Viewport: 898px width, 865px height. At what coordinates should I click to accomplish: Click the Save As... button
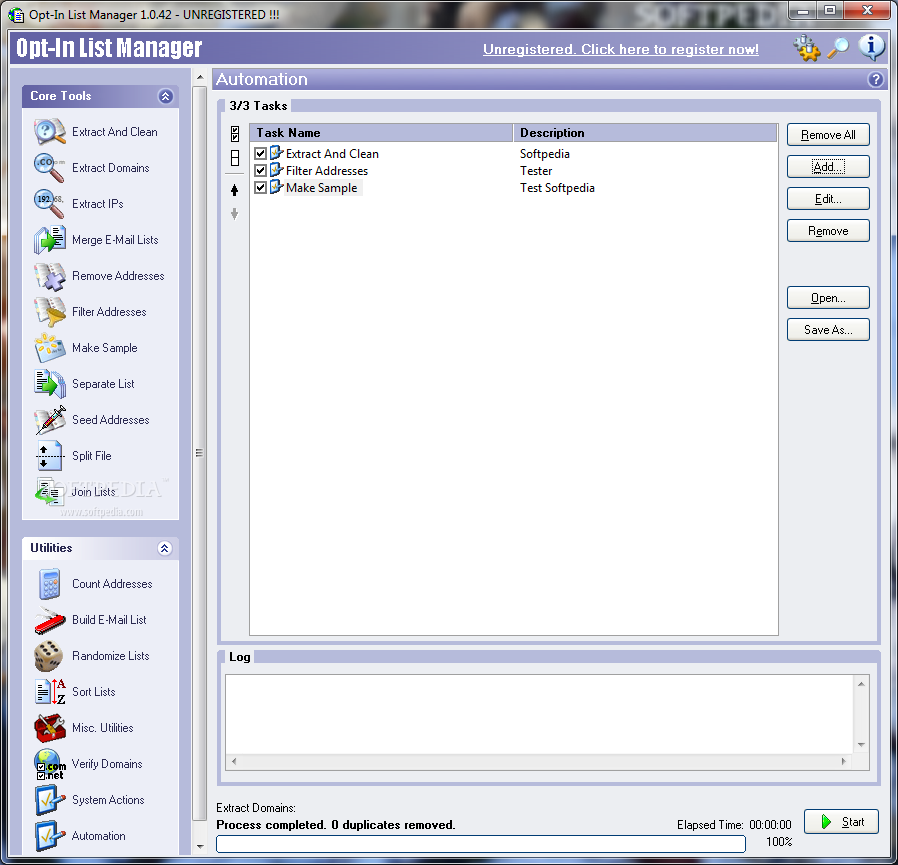[828, 330]
